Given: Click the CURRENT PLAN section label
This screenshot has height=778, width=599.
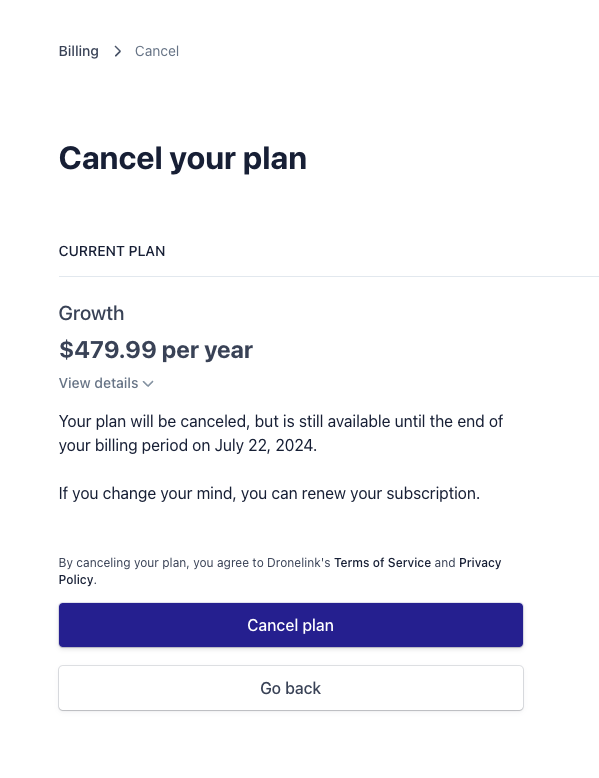Looking at the screenshot, I should tap(112, 251).
